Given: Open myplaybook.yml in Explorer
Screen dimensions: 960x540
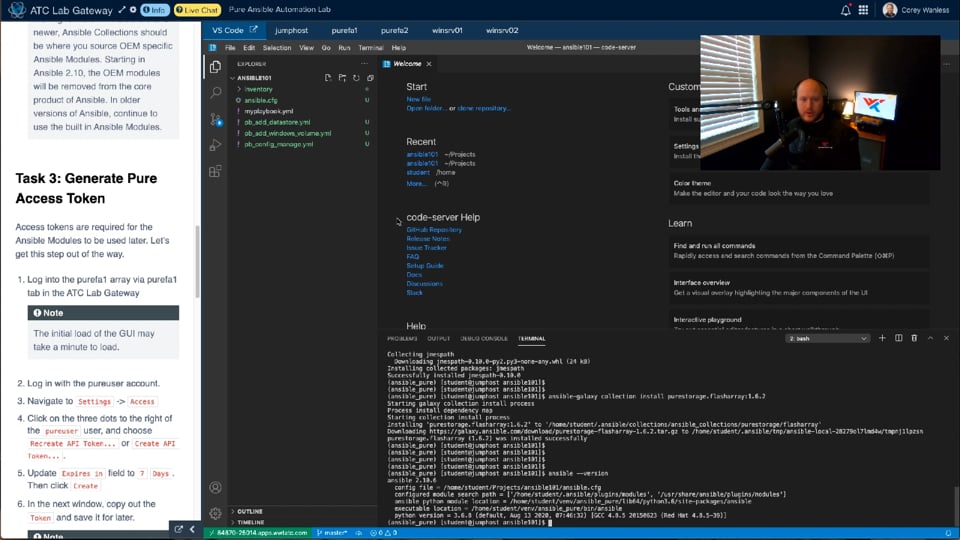Looking at the screenshot, I should (x=269, y=111).
